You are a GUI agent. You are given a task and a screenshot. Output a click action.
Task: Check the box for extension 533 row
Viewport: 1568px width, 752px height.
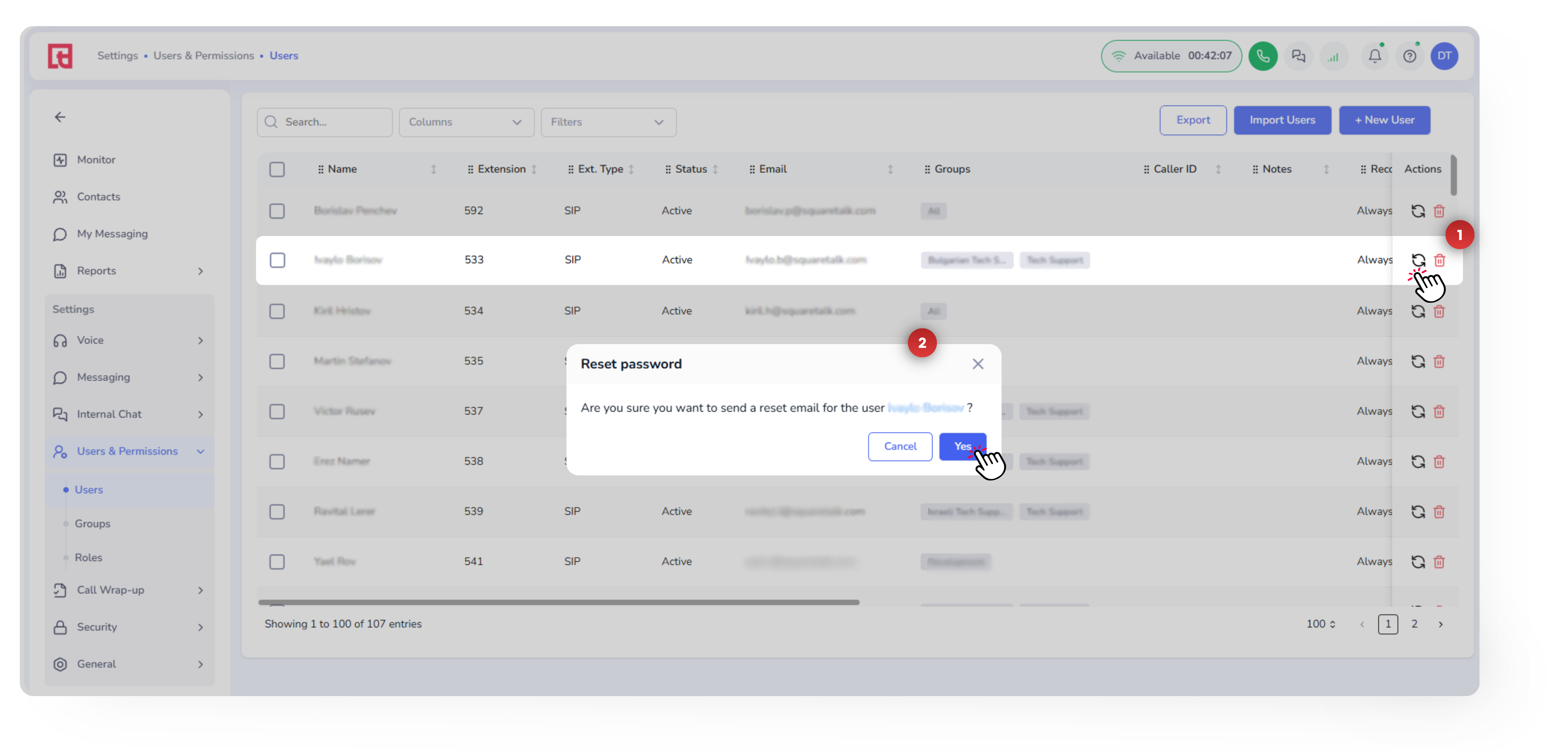tap(277, 260)
